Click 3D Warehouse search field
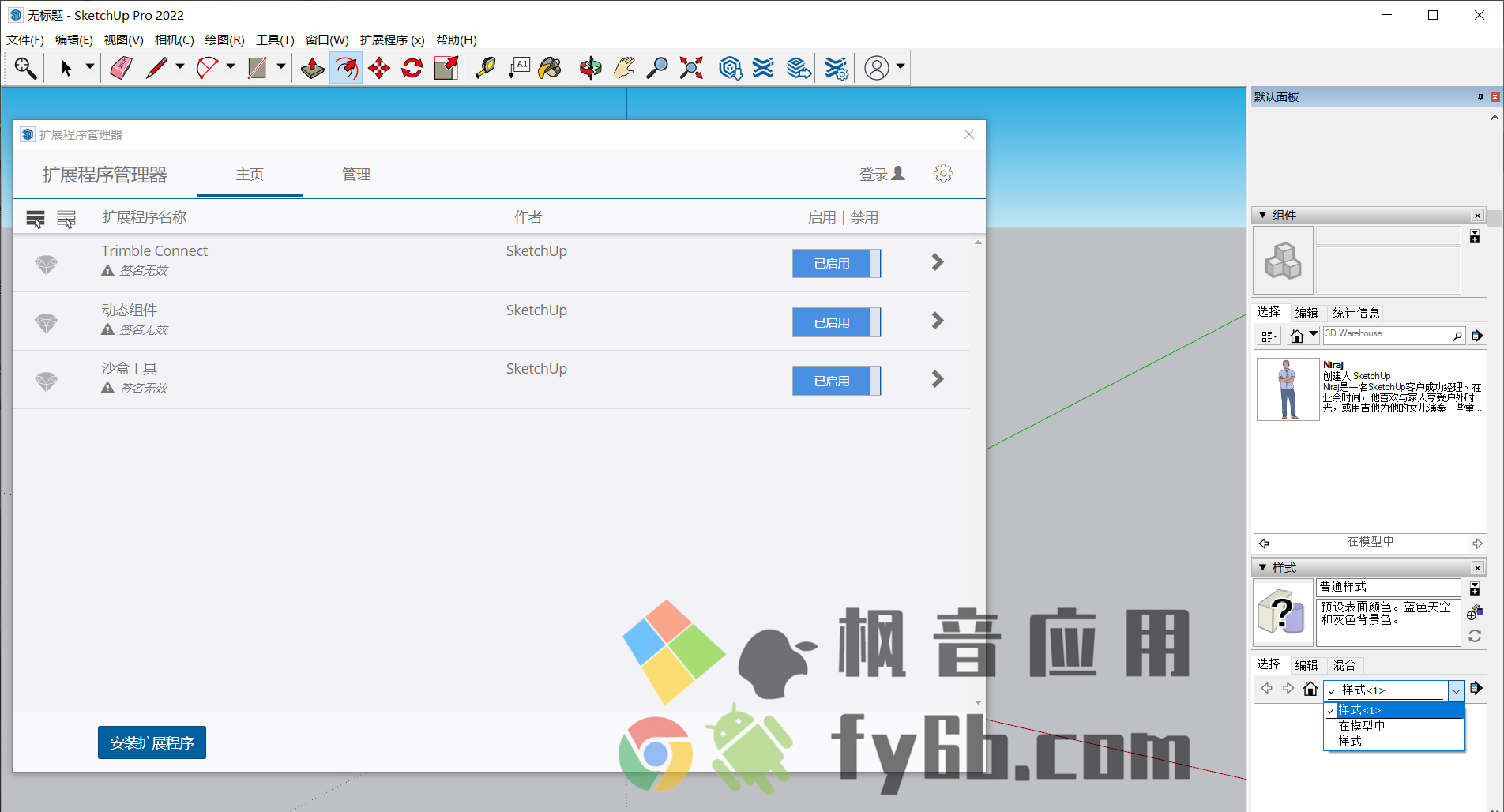The image size is (1504, 812). pos(1386,335)
